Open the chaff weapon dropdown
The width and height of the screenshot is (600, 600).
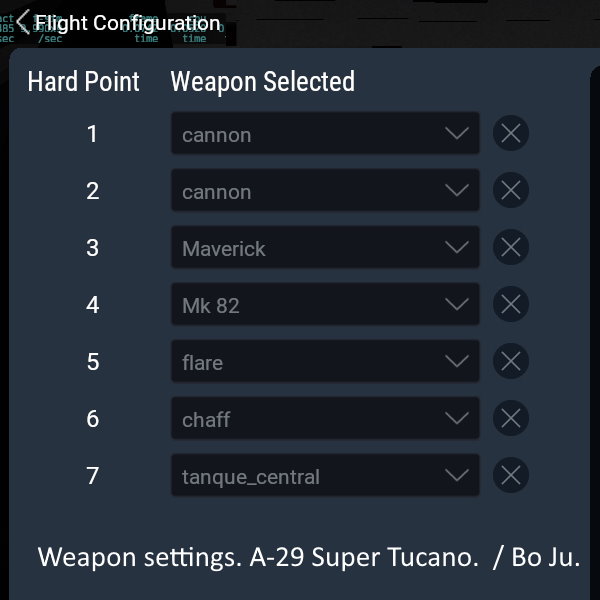(324, 419)
